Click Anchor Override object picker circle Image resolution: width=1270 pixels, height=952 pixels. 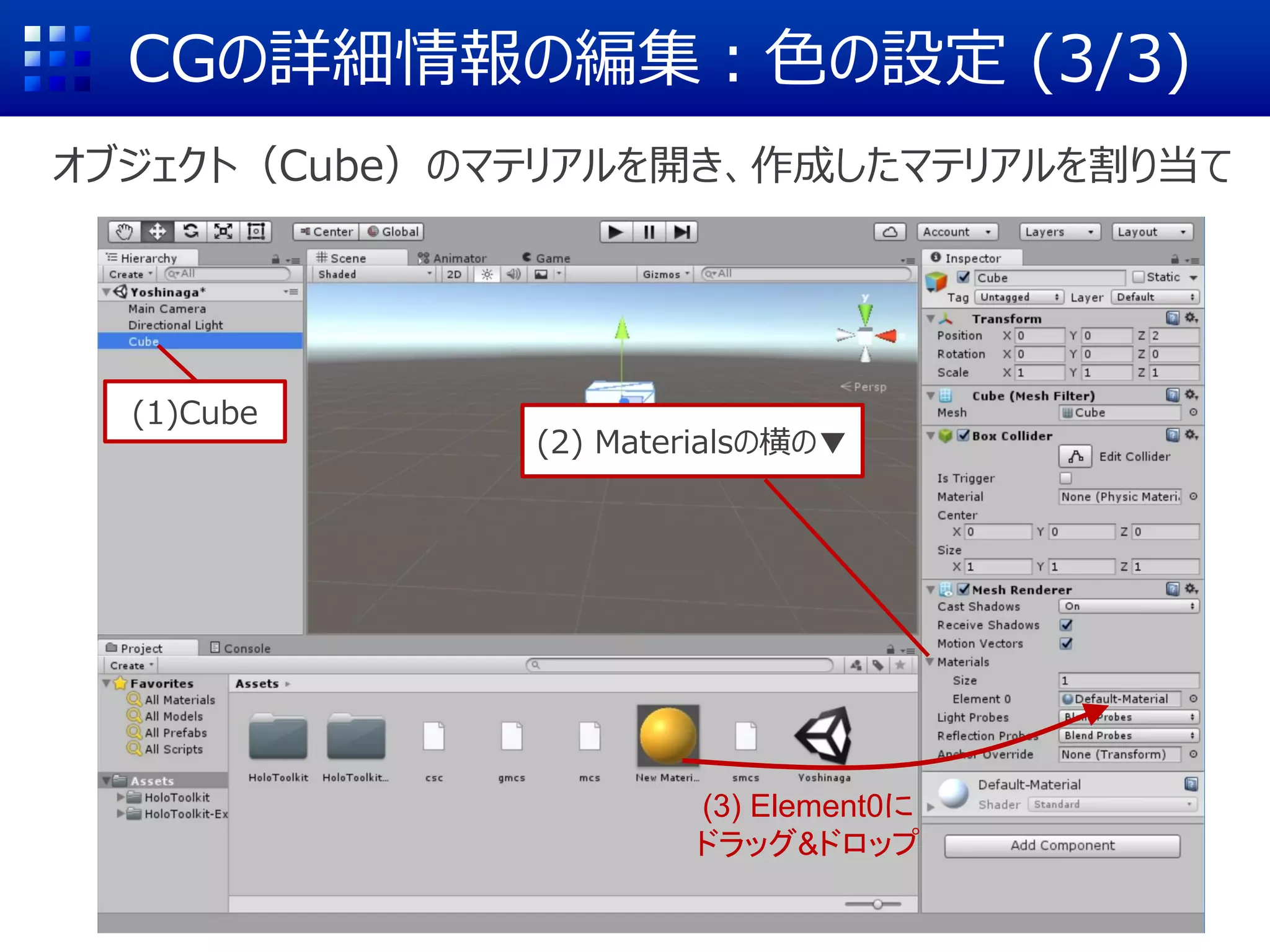[x=1193, y=754]
